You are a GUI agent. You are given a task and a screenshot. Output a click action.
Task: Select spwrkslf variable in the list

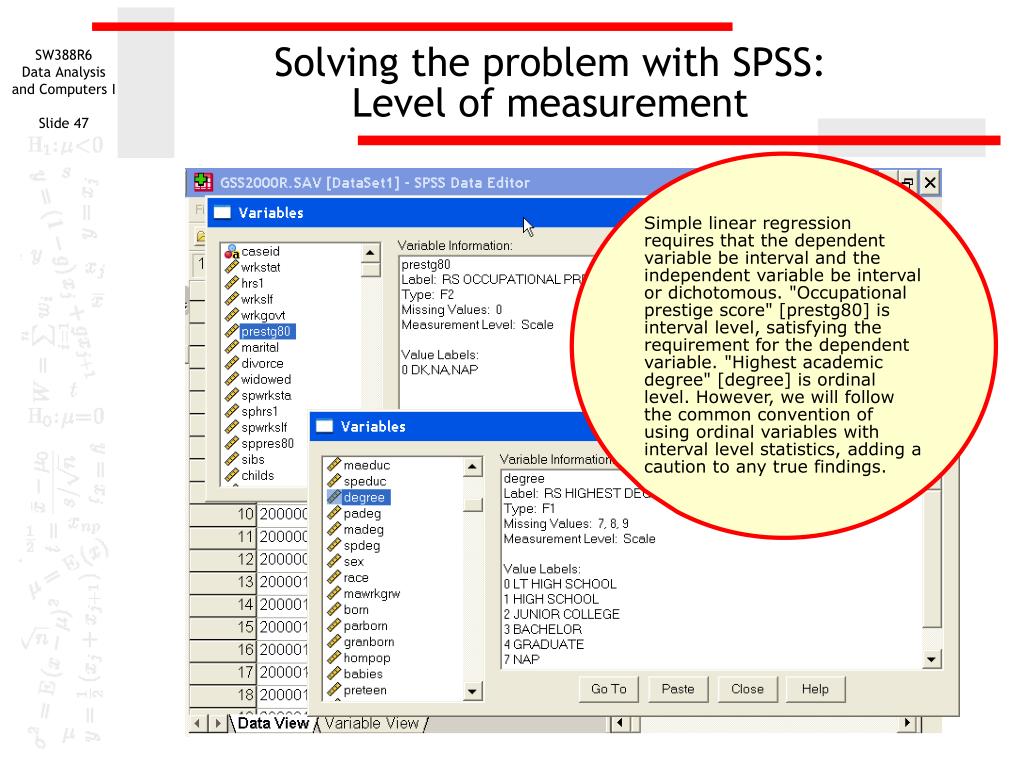click(264, 428)
